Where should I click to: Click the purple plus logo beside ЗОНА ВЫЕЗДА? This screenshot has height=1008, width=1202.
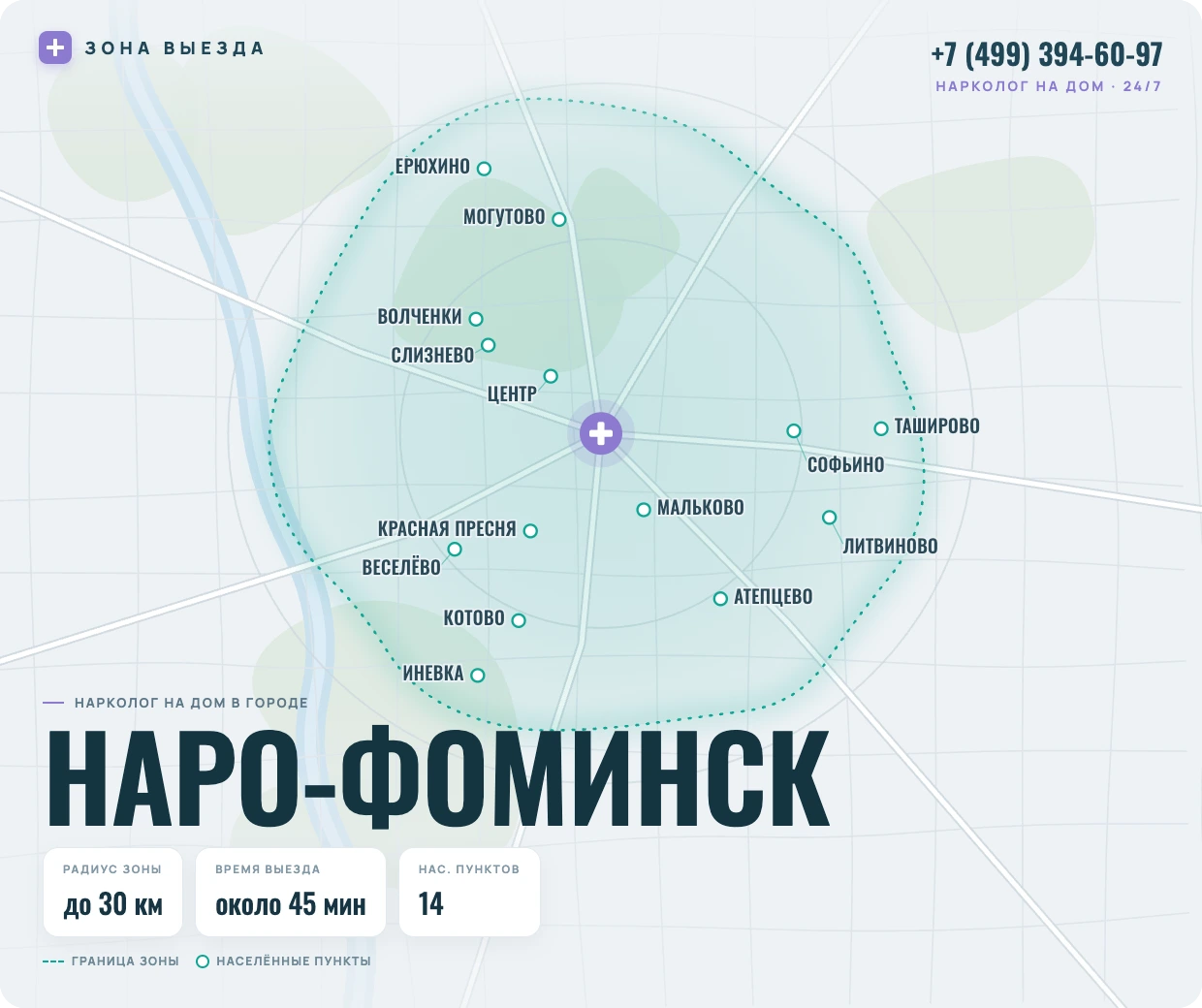pyautogui.click(x=55, y=47)
